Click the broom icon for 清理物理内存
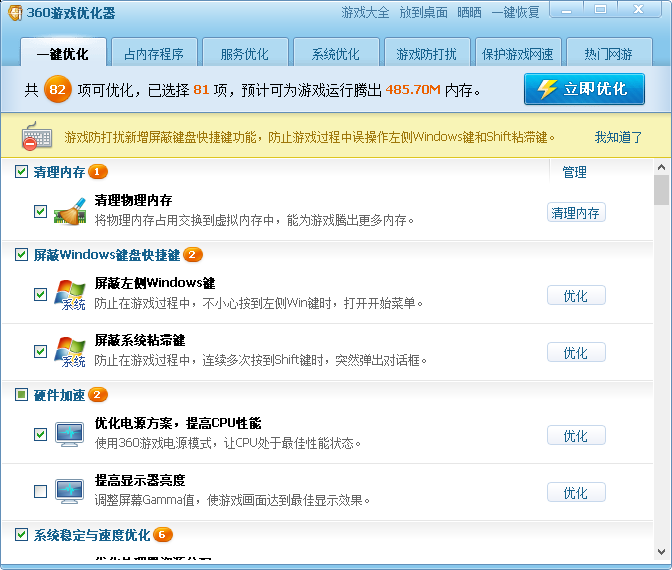 [70, 211]
